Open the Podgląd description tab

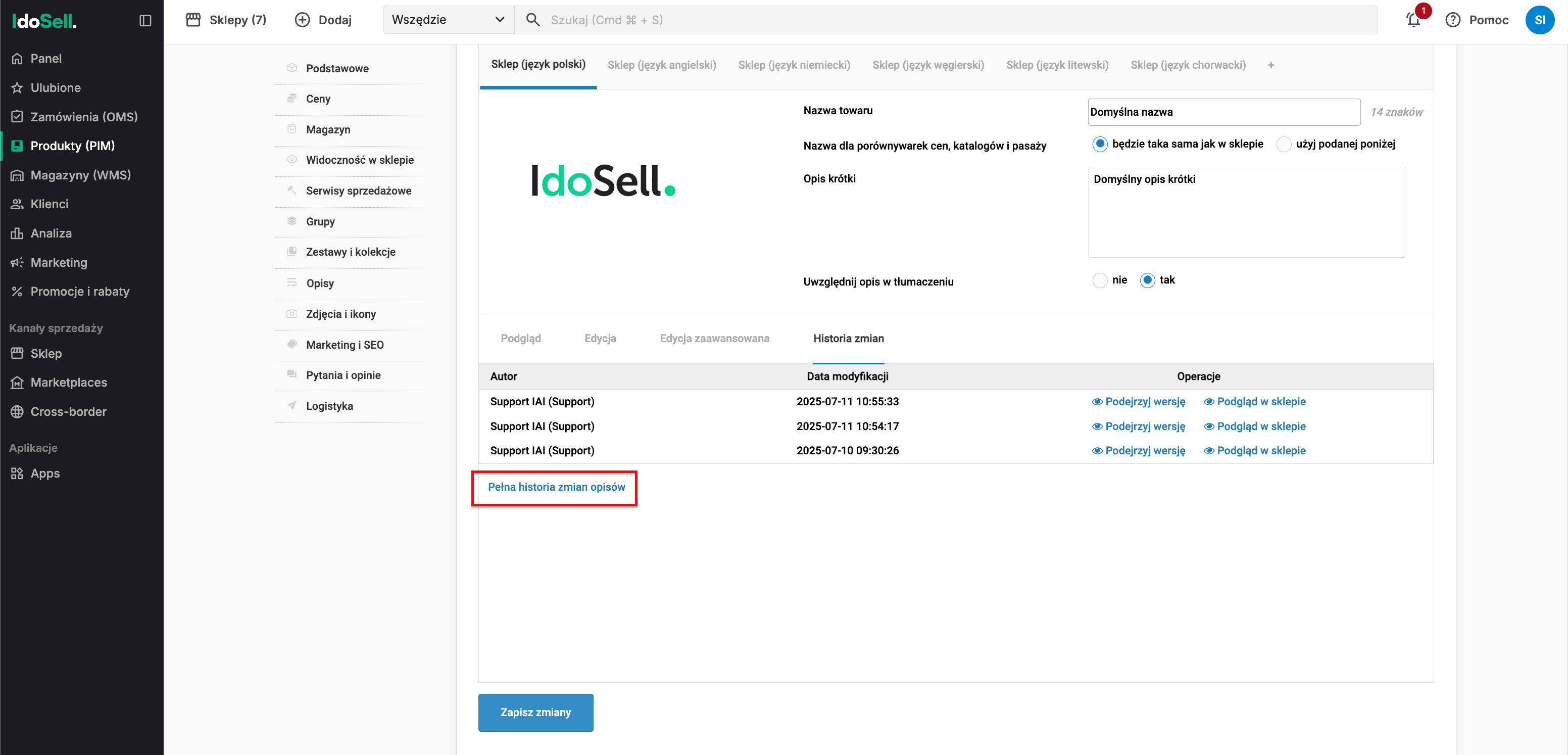click(x=520, y=339)
